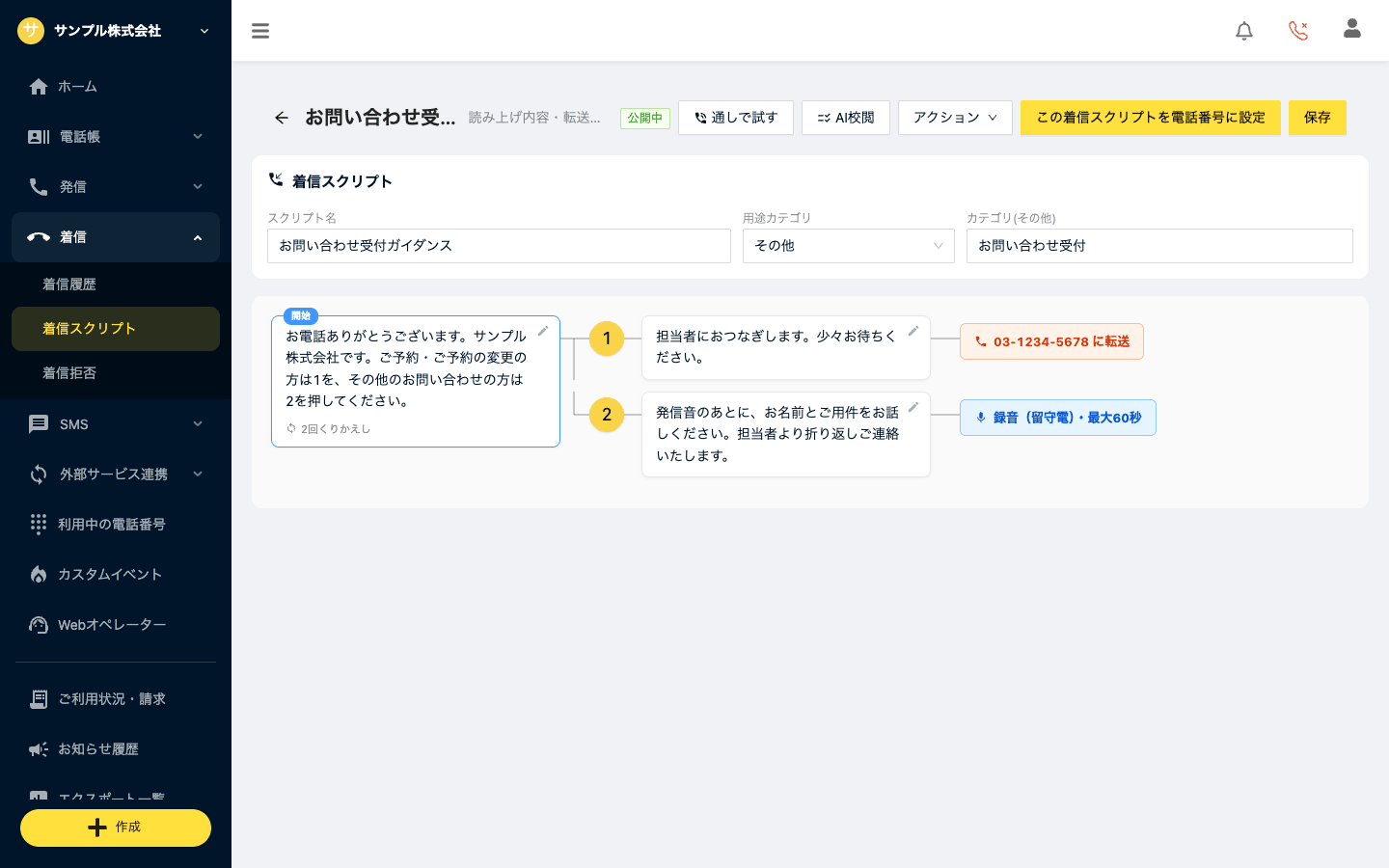The width and height of the screenshot is (1389, 868).
Task: Open the hamburger menu icon
Action: tap(260, 31)
